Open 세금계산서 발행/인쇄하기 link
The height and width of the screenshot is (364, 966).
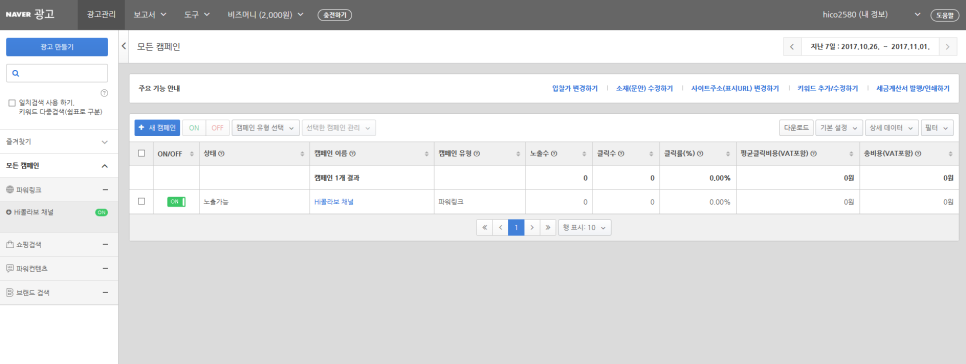click(912, 89)
